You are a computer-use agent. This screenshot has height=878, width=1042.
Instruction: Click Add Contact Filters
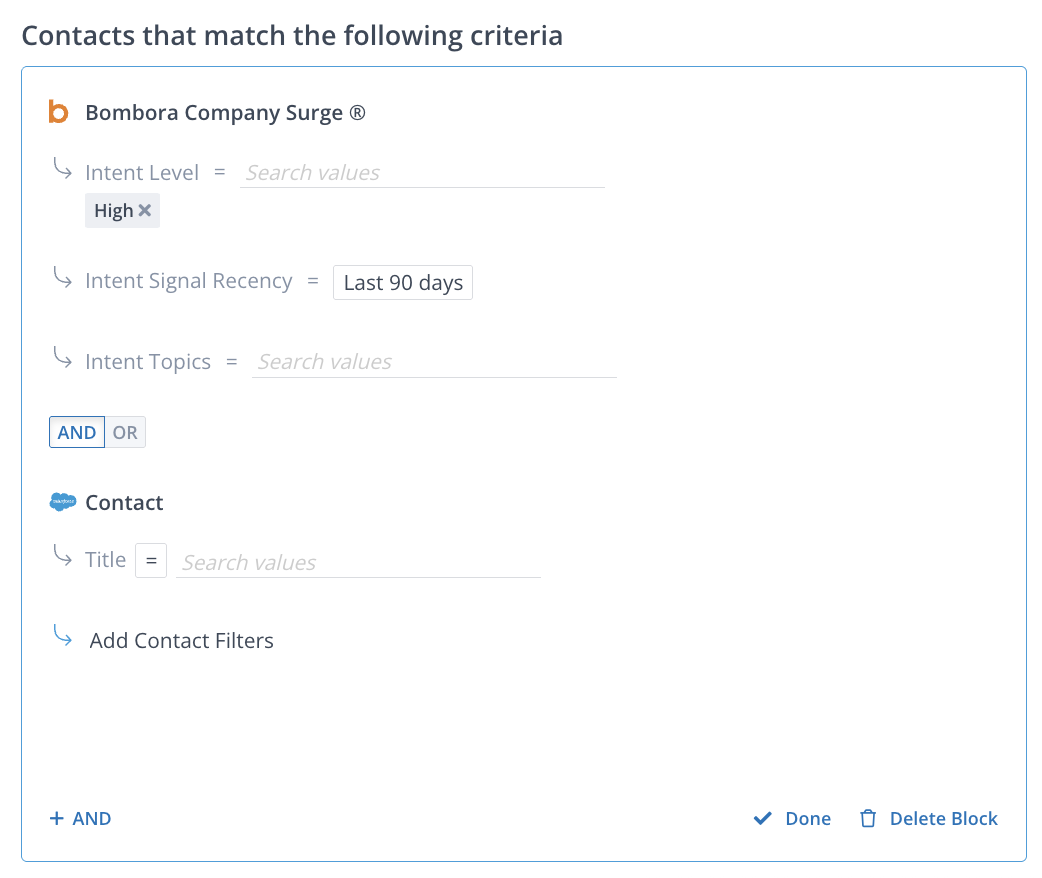(x=181, y=641)
